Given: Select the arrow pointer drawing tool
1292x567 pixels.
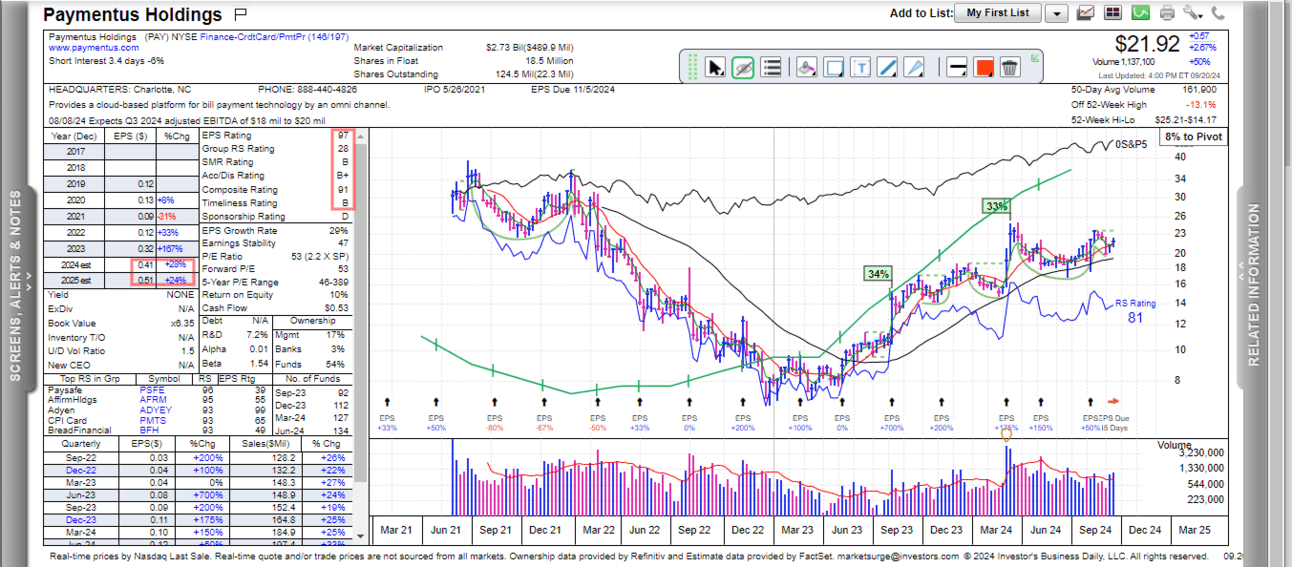Looking at the screenshot, I should [715, 67].
